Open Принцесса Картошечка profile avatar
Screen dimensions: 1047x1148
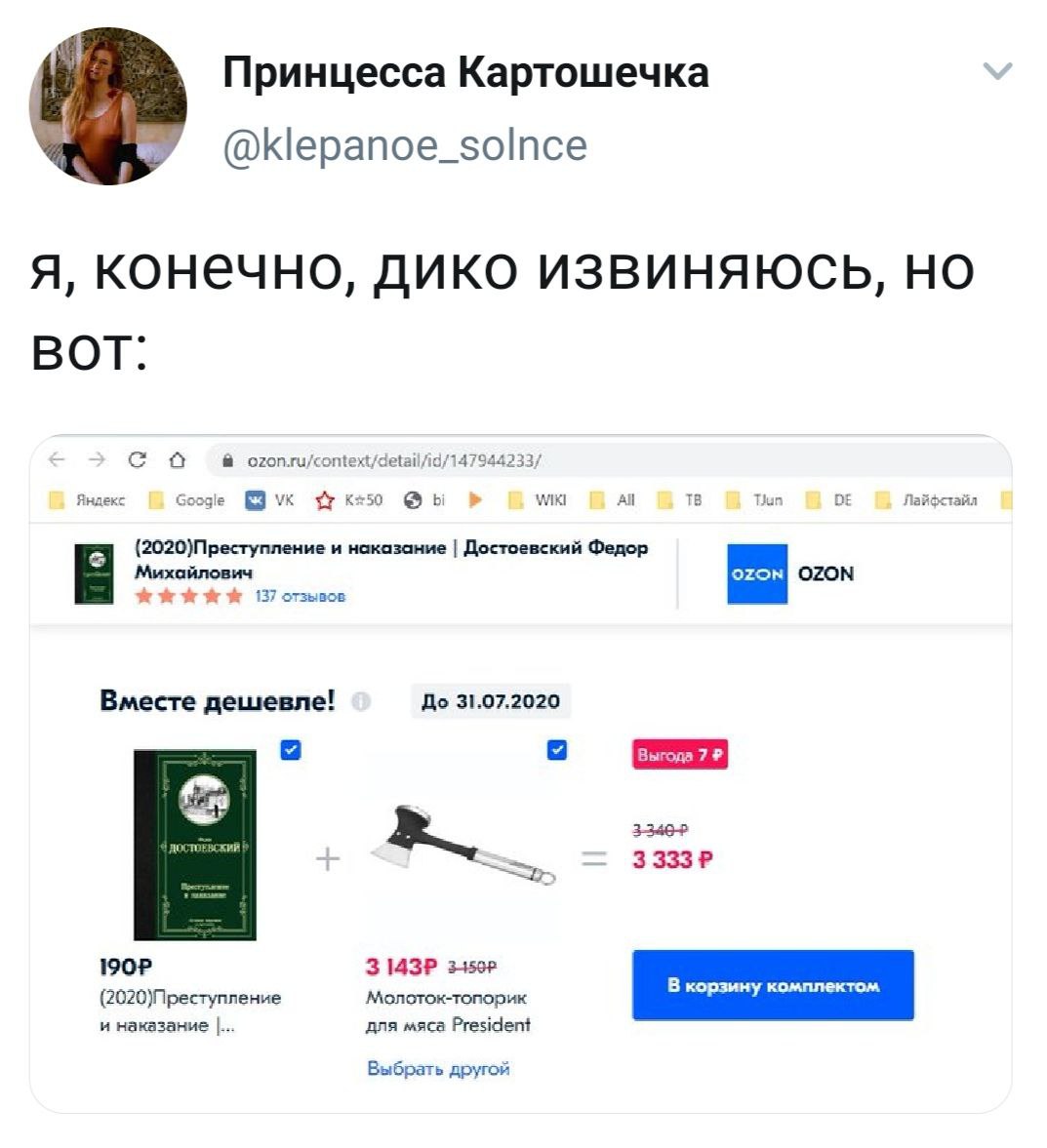point(107,106)
